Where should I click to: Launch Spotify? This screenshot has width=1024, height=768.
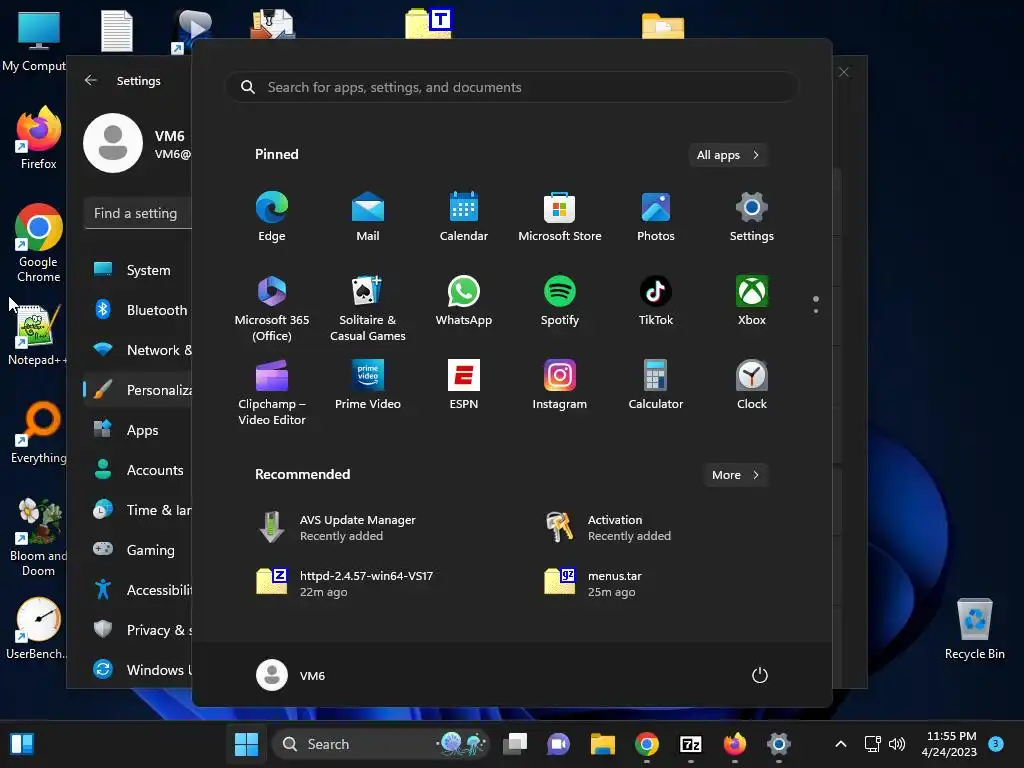coord(560,300)
